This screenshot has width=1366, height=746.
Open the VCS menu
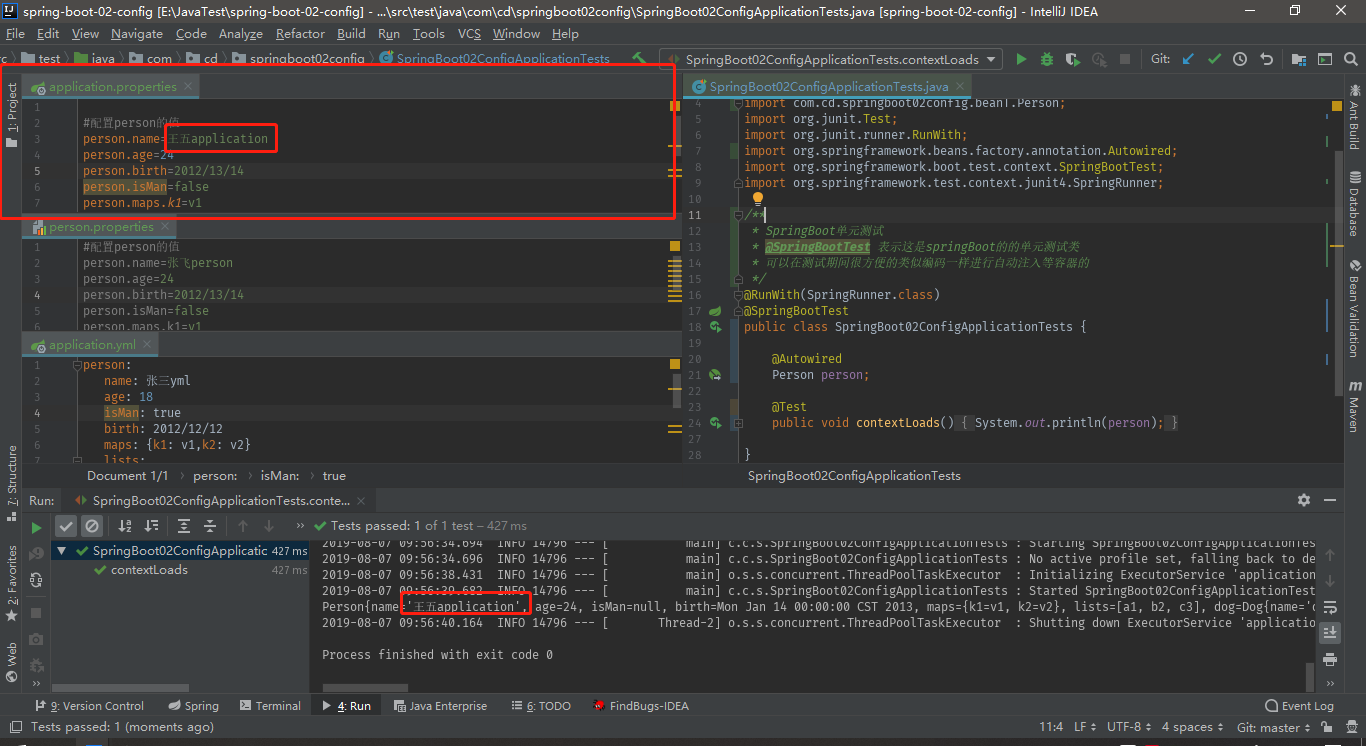coord(469,33)
